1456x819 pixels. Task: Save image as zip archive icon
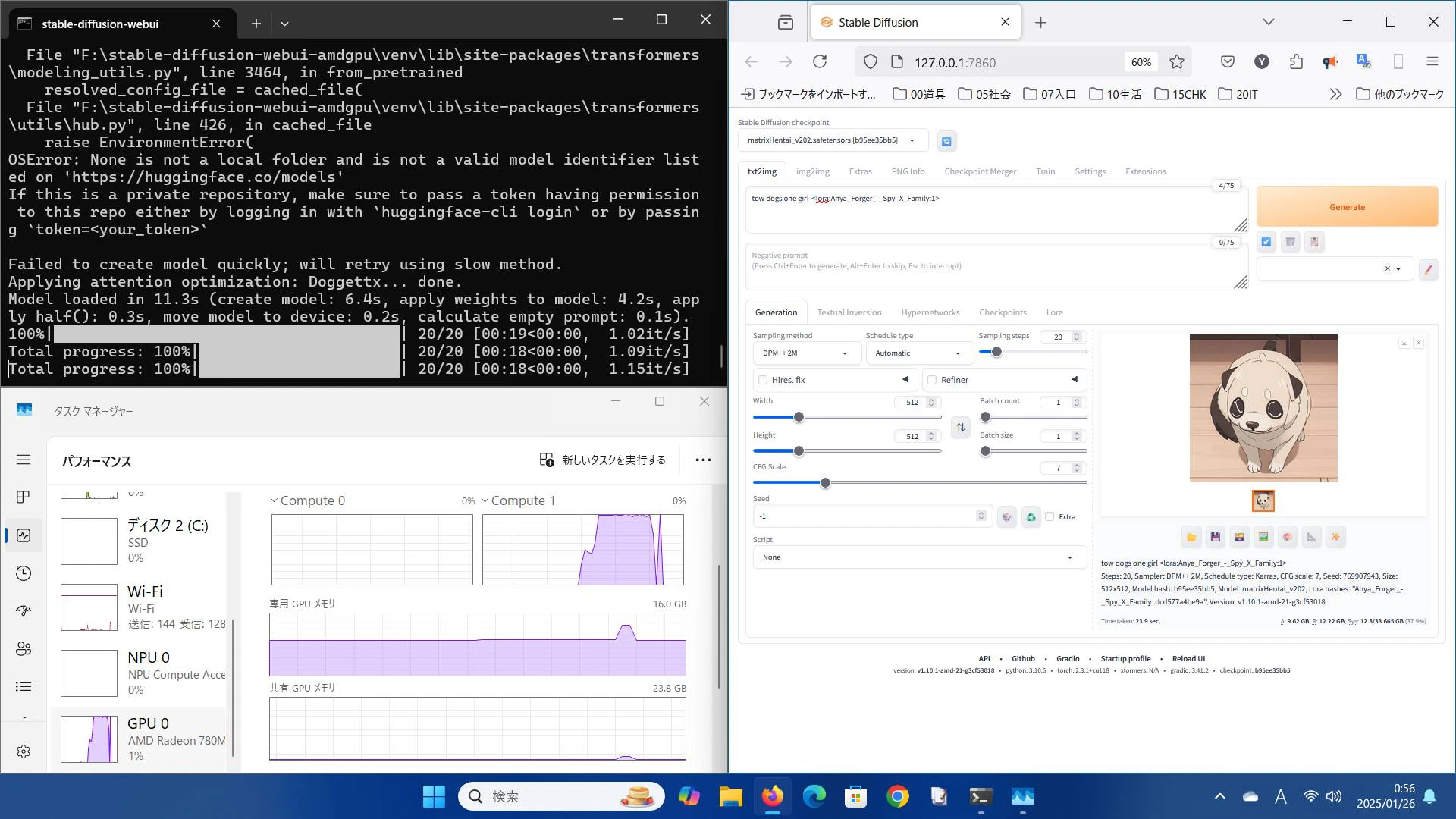click(x=1240, y=537)
